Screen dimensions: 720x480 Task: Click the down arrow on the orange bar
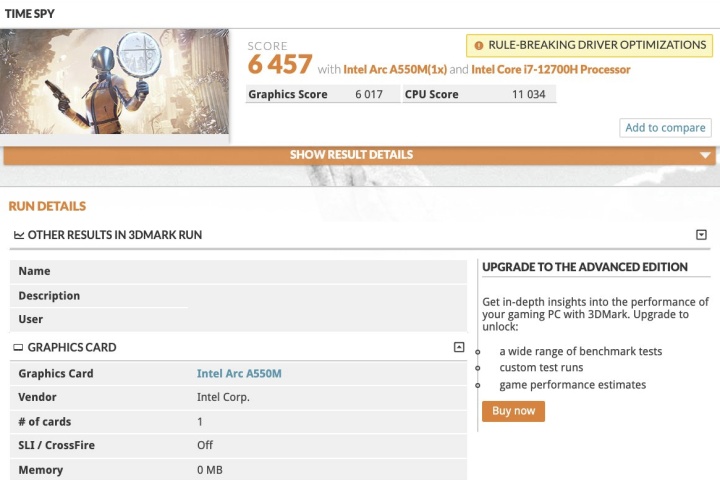pyautogui.click(x=705, y=155)
